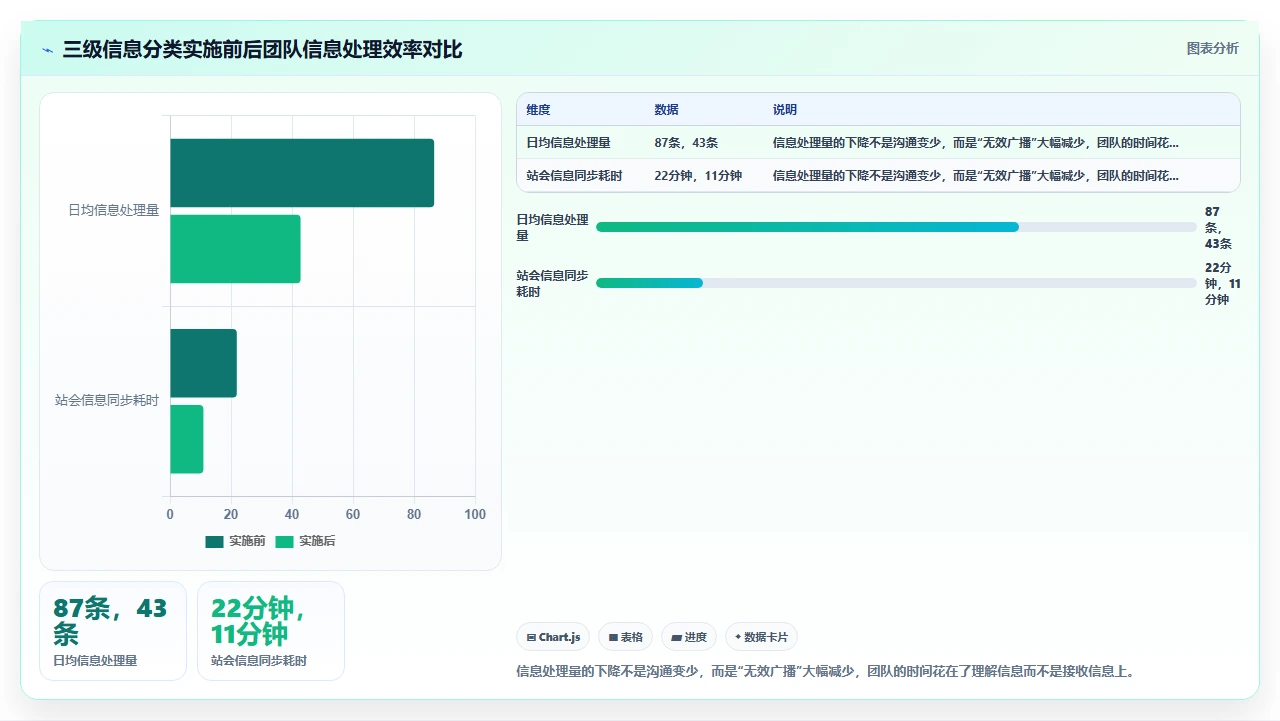Click the 实施后 bar for 站会信息同步耗时
The image size is (1280, 721).
(187, 439)
